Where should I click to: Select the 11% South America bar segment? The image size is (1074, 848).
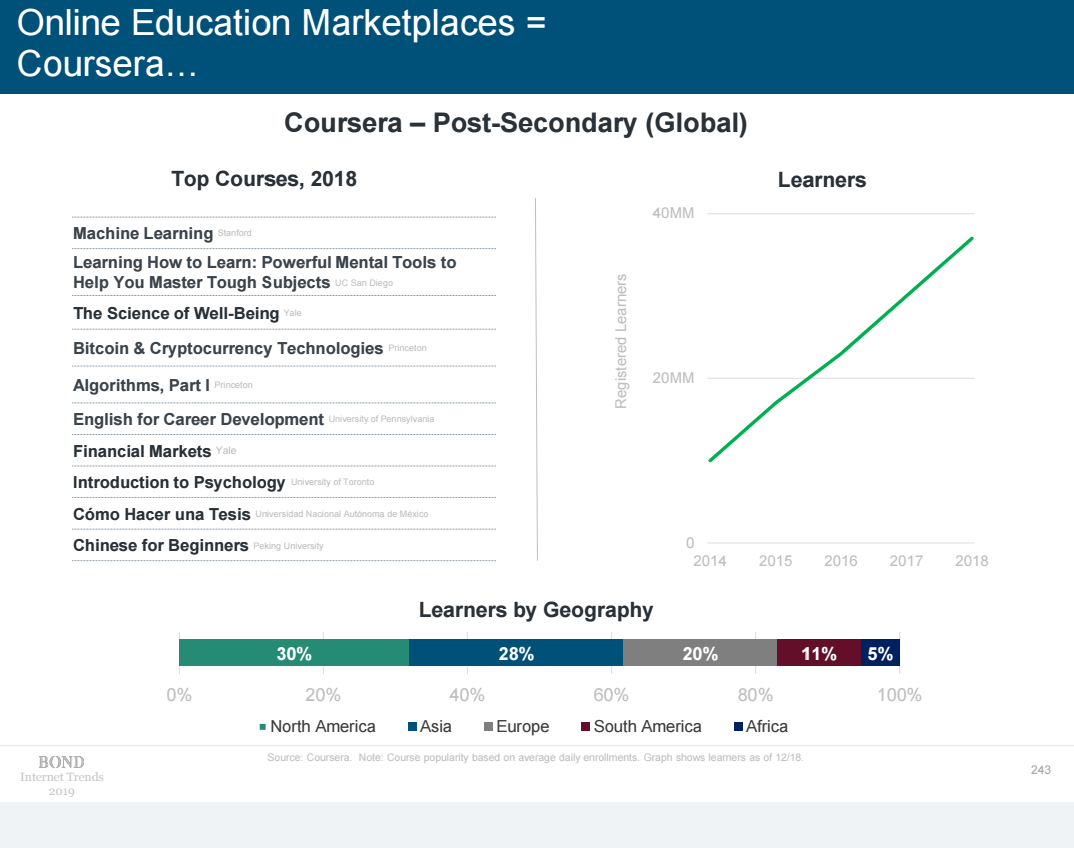[x=819, y=653]
